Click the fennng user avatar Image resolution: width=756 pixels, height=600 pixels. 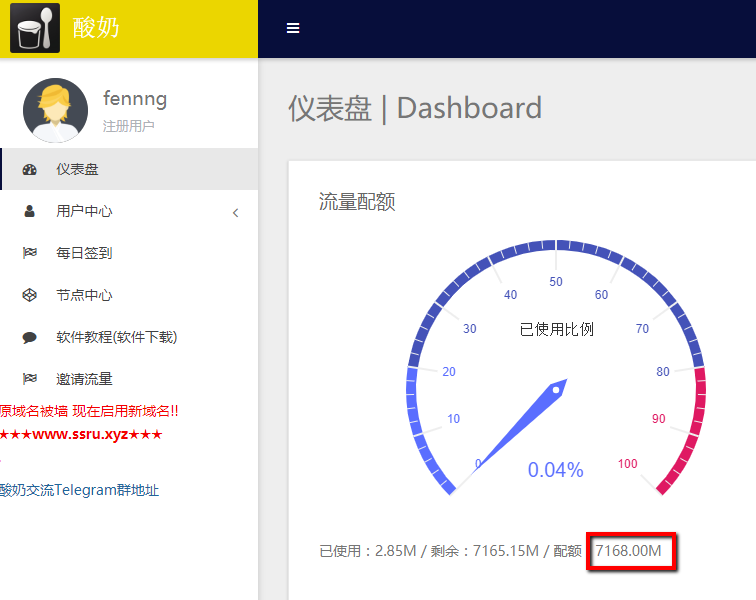(x=55, y=110)
